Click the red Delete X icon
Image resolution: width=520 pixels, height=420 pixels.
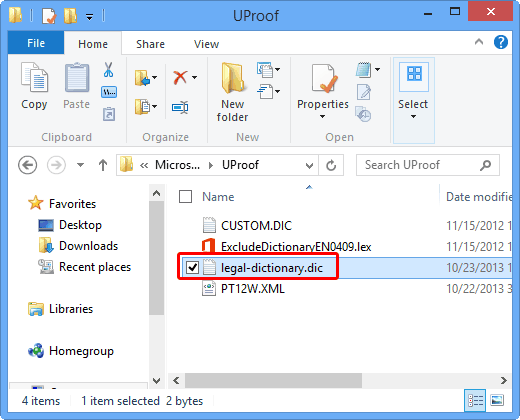180,77
